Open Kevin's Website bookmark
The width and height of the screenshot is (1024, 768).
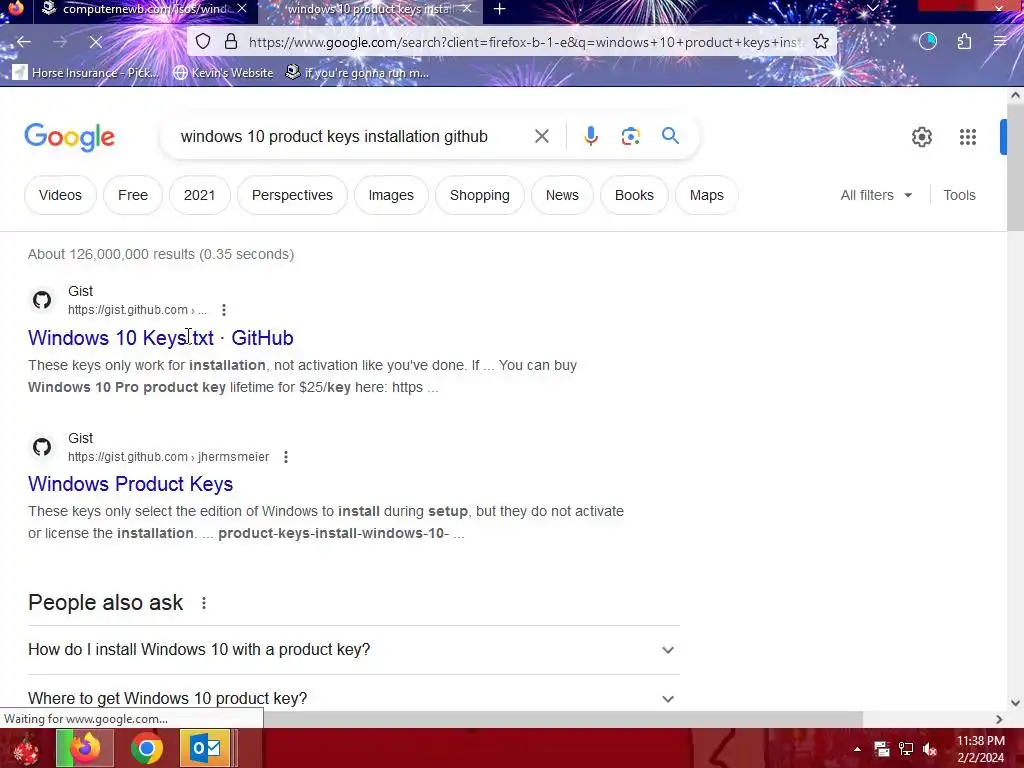coord(223,72)
